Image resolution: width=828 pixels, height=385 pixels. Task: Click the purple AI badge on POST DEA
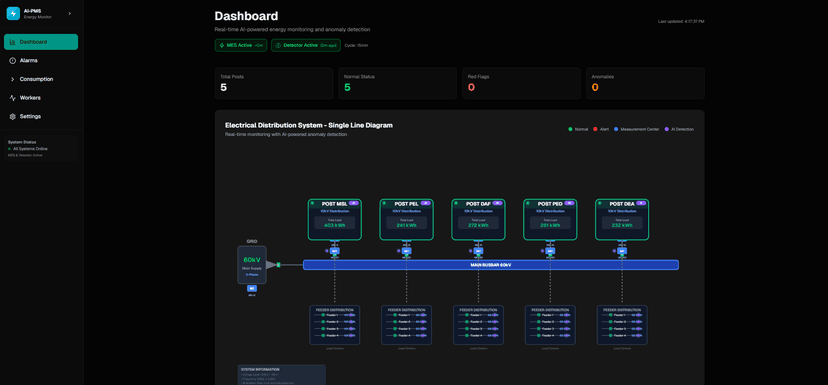[x=641, y=203]
